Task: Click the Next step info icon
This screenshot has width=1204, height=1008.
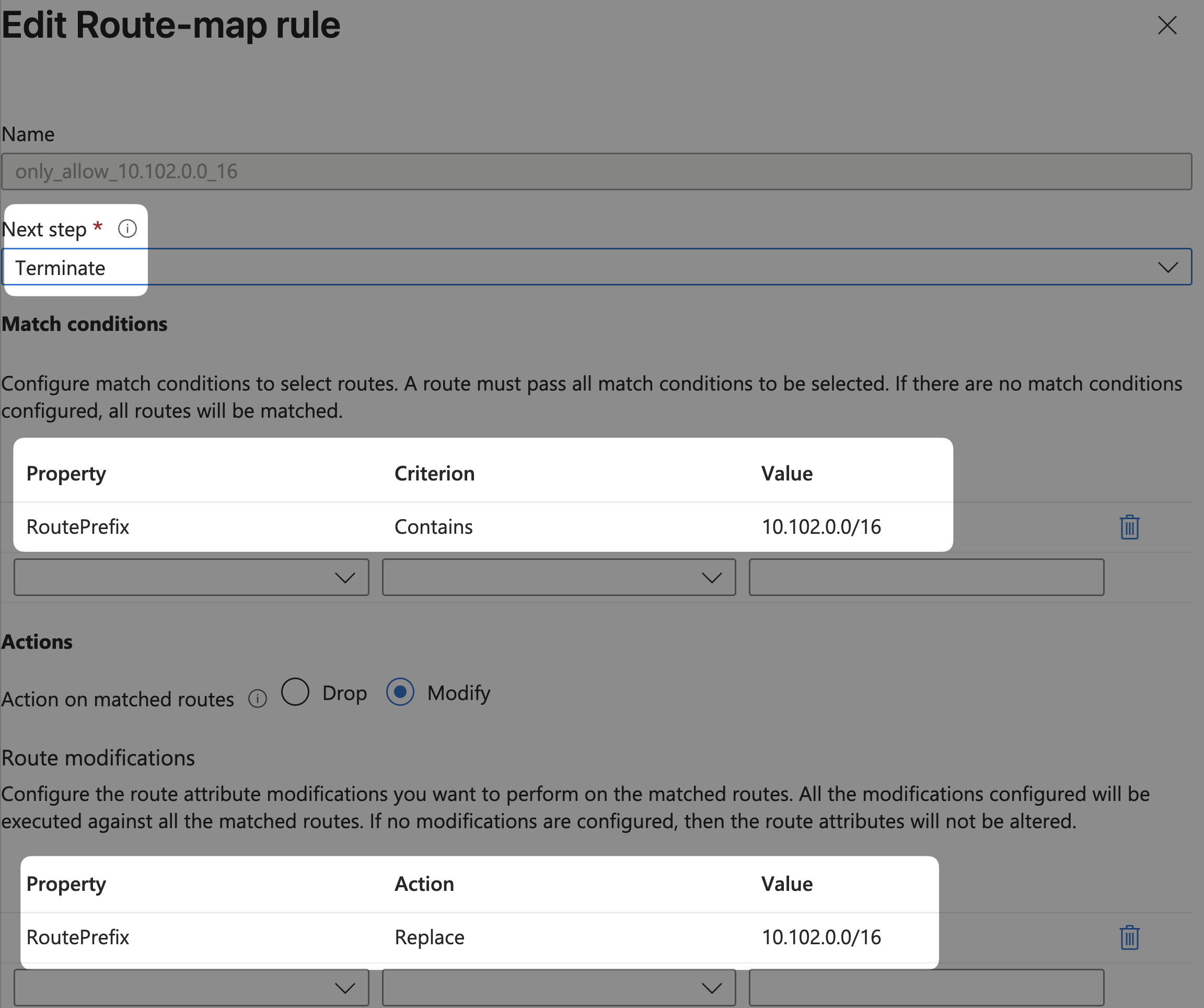Action: coord(128,229)
